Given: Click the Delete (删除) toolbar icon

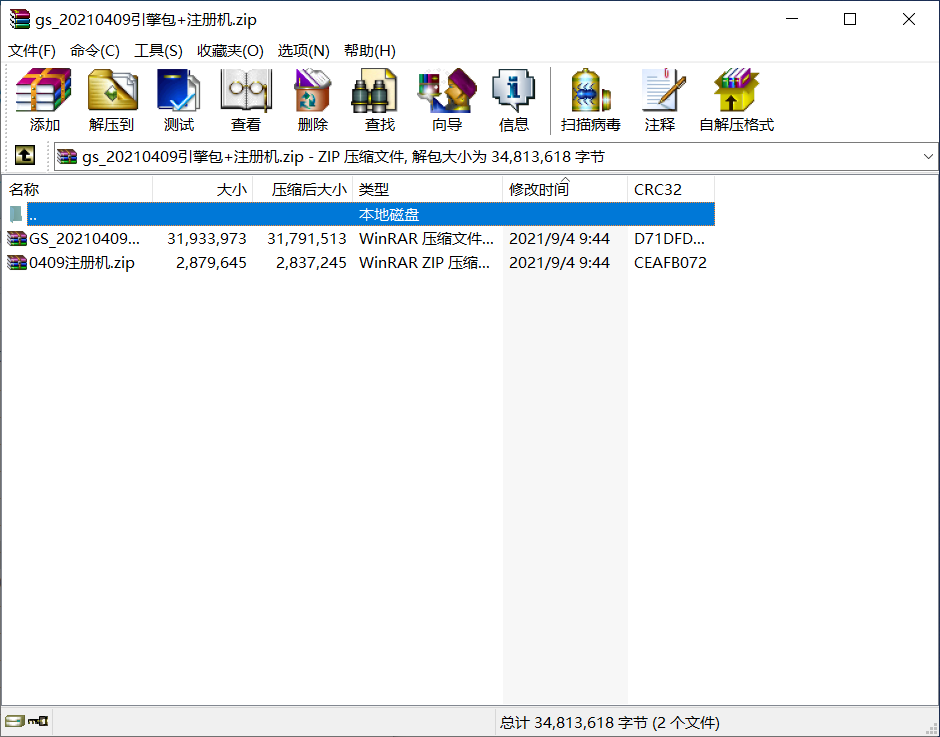Looking at the screenshot, I should 312,90.
